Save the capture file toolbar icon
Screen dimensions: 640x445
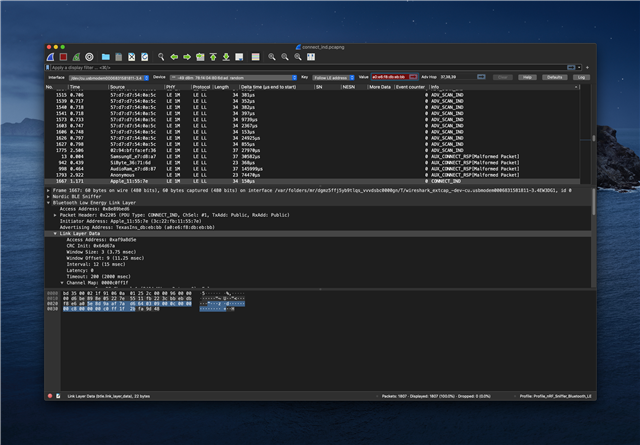click(119, 57)
